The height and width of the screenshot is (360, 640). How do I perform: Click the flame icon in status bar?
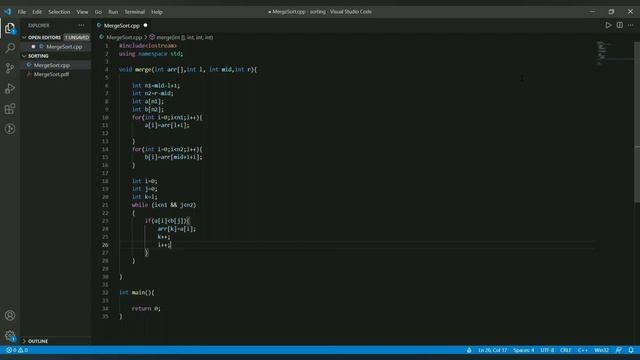[469, 350]
